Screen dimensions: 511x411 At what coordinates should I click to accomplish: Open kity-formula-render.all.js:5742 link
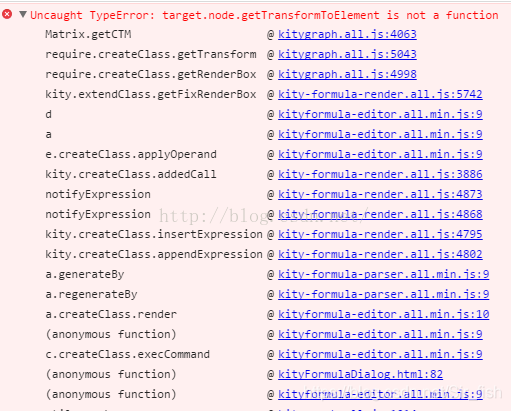(380, 94)
